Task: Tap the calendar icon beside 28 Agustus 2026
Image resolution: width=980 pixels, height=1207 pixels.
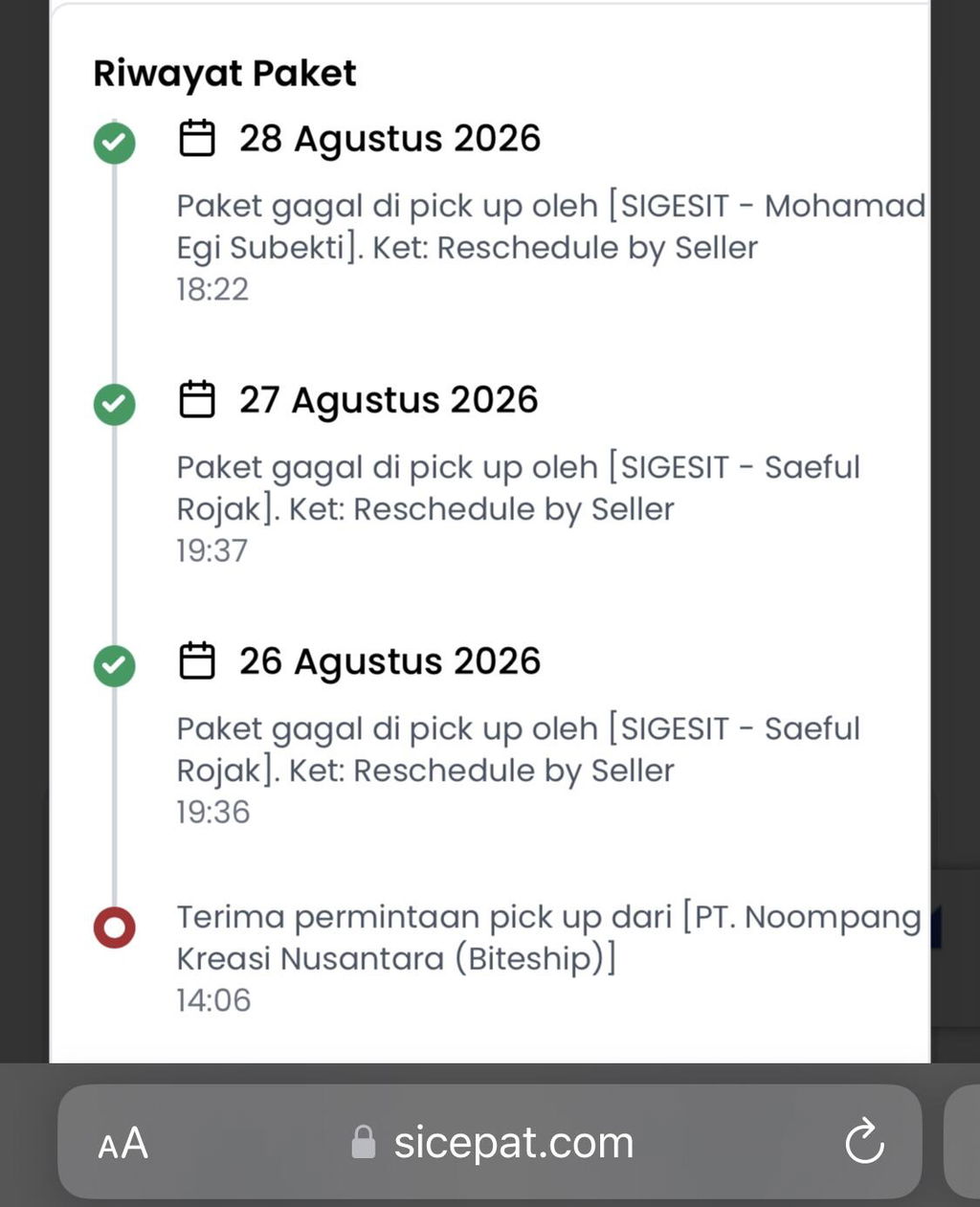Action: 197,138
